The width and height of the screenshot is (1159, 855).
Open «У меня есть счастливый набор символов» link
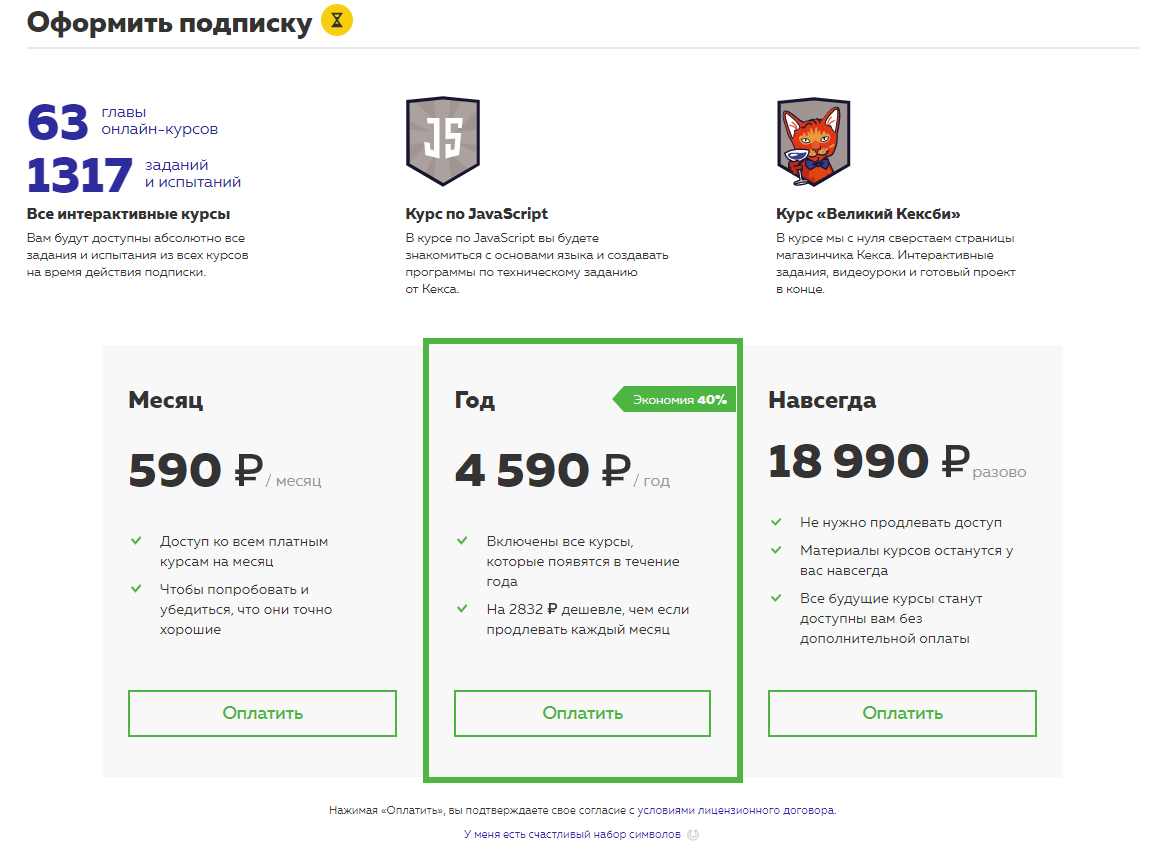coord(571,834)
